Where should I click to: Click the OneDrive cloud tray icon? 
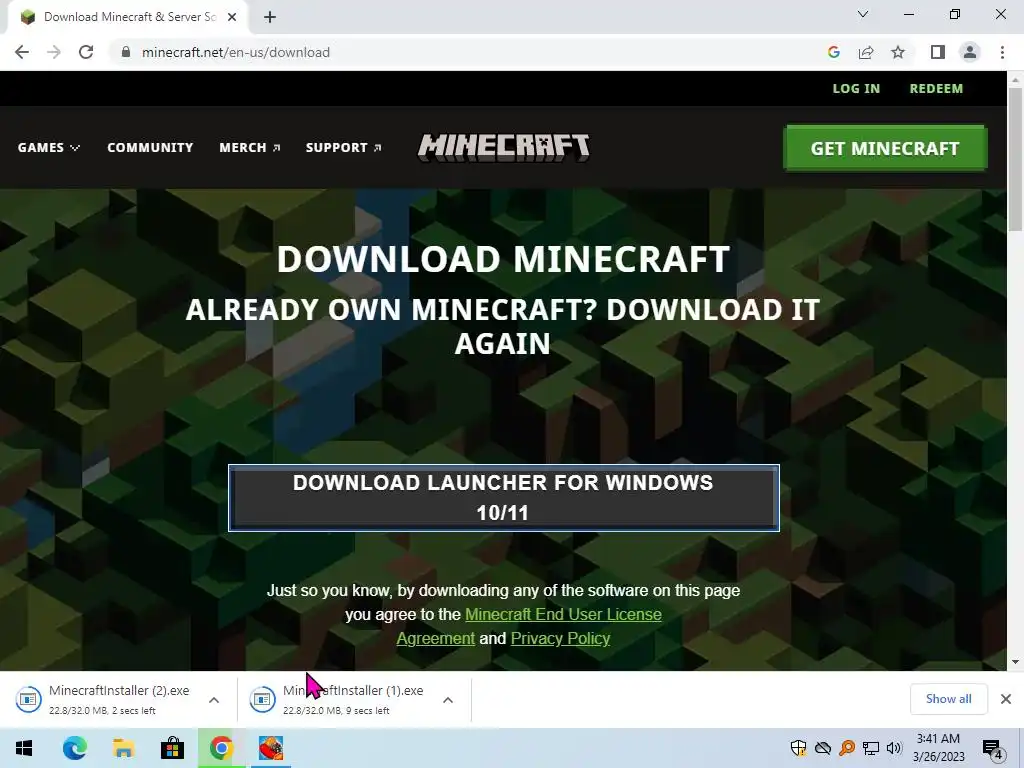point(822,748)
